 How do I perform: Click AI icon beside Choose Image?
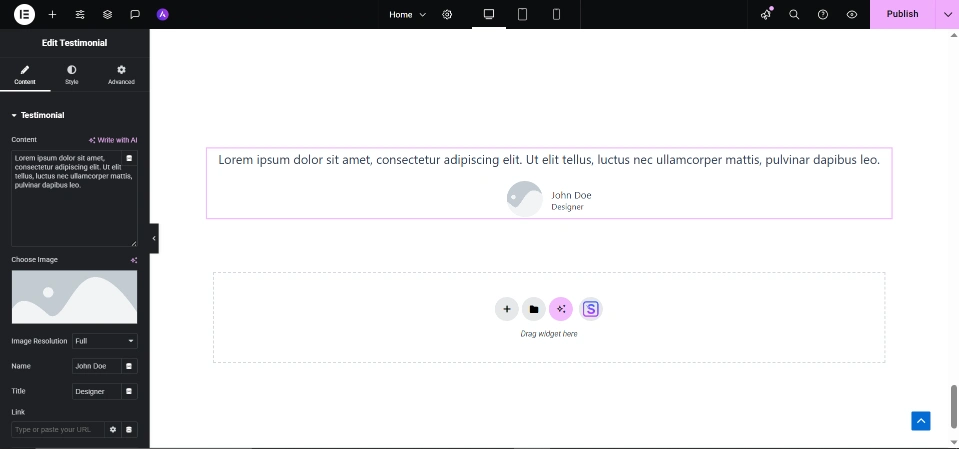133,260
